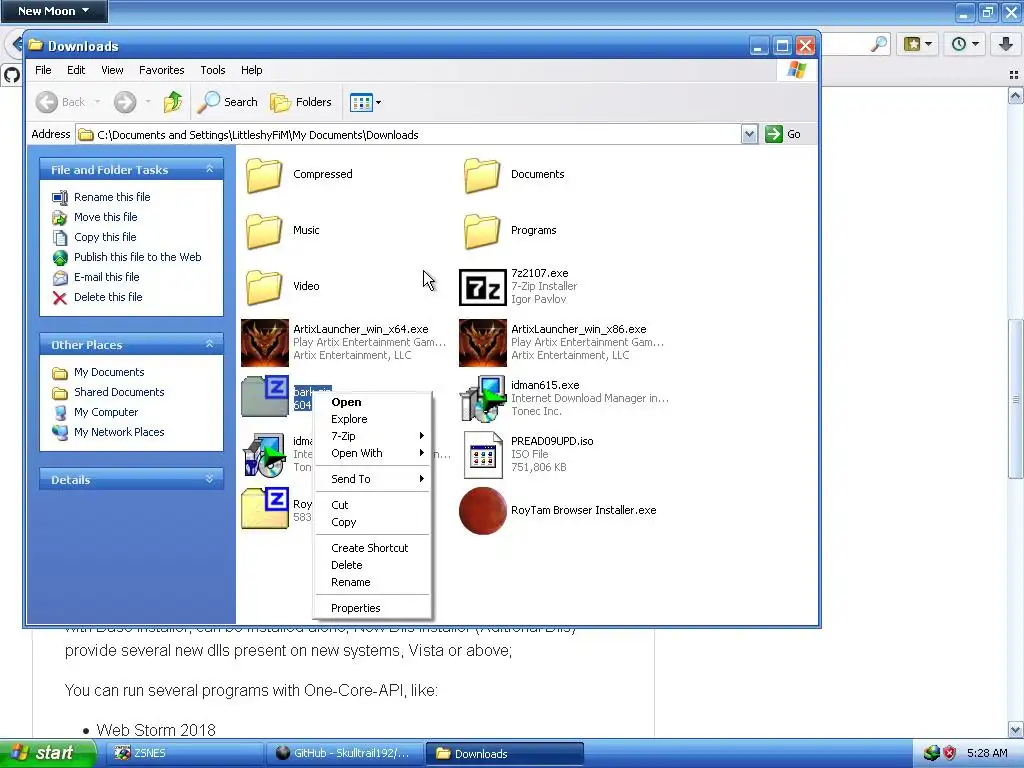Choose Cut in the context menu
Viewport: 1024px width, 768px height.
(x=372, y=505)
